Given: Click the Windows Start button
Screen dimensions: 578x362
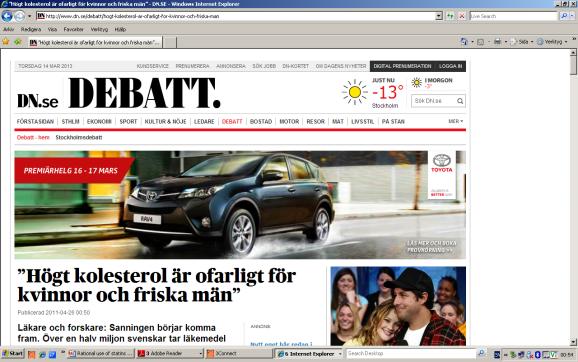Looking at the screenshot, I should [x=13, y=354].
